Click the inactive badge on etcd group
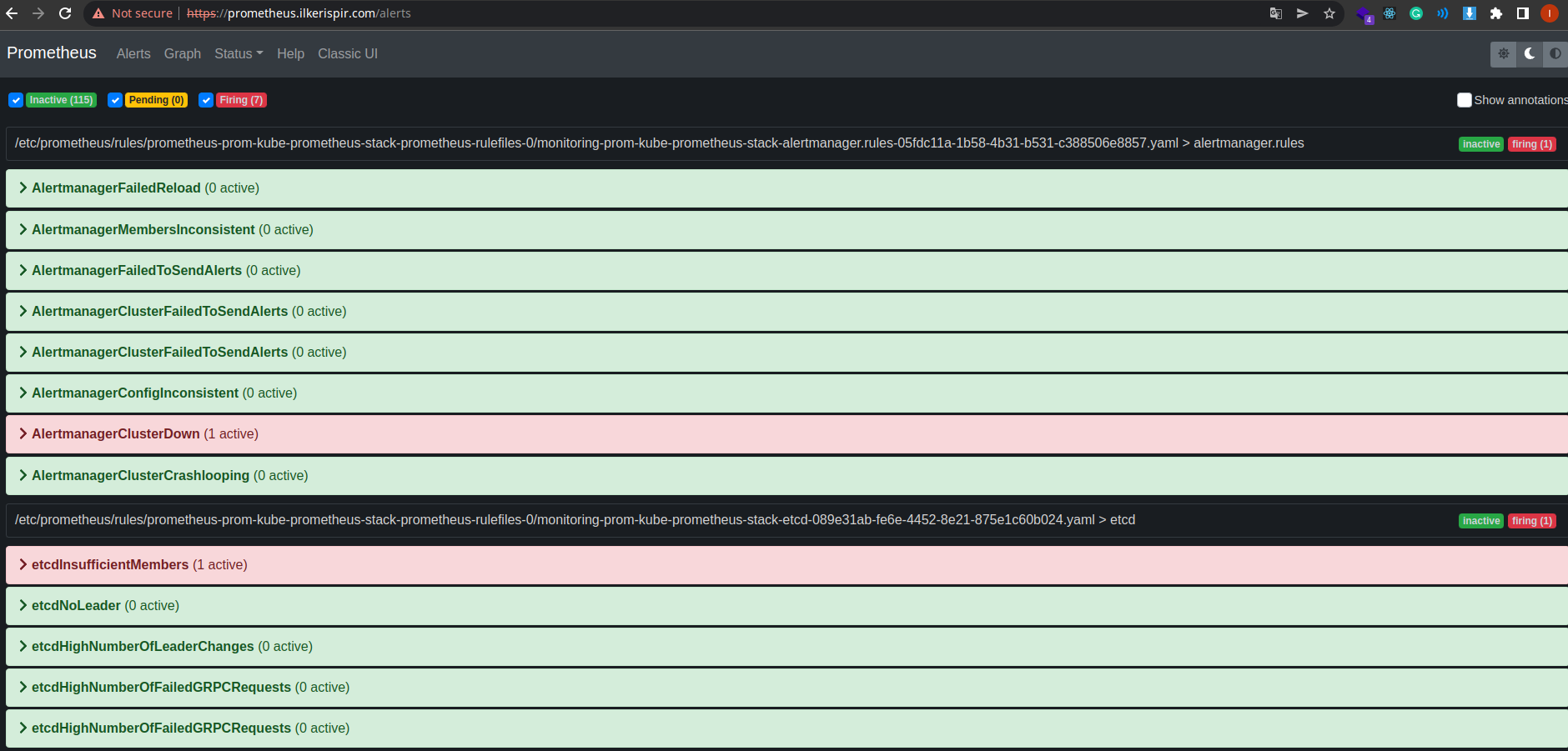 (1481, 521)
